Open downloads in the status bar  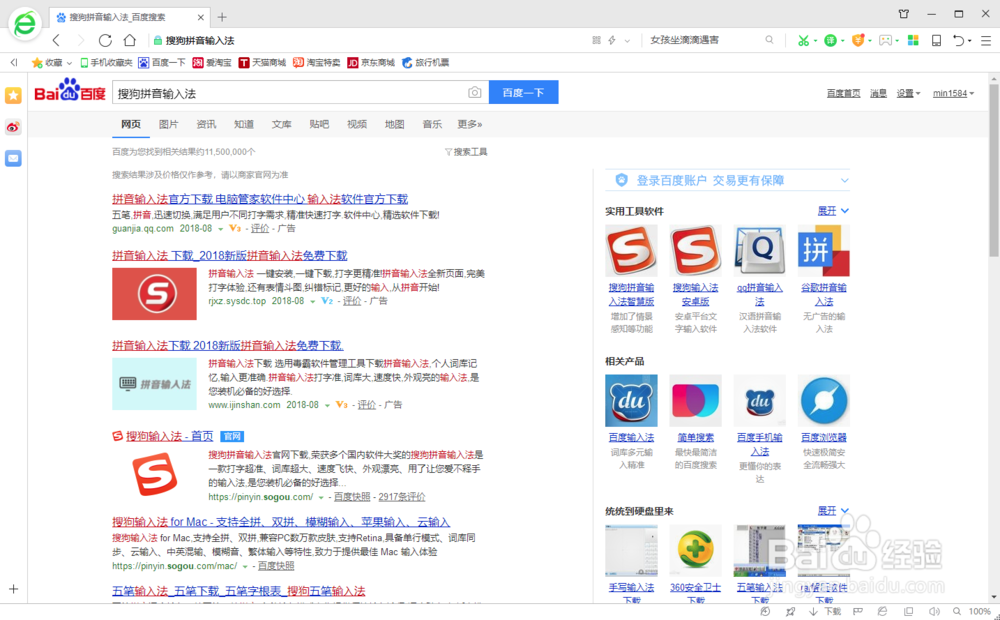(x=825, y=611)
